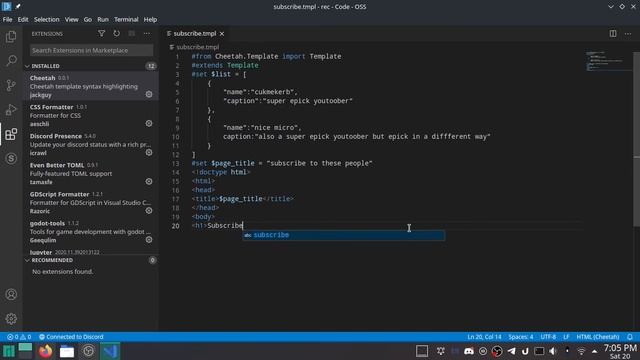Screen dimensions: 640x360
Task: Open manage gear for Even Better TOML
Action: point(149,181)
